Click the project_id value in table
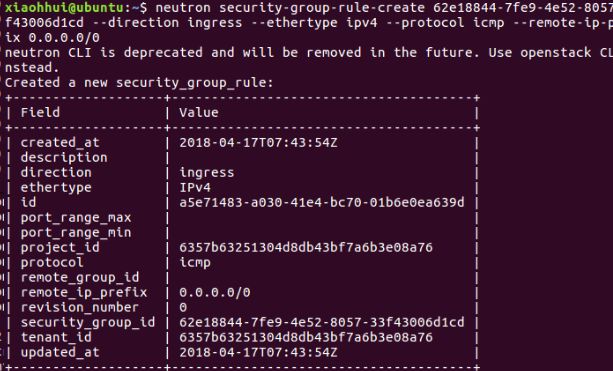 coord(306,247)
